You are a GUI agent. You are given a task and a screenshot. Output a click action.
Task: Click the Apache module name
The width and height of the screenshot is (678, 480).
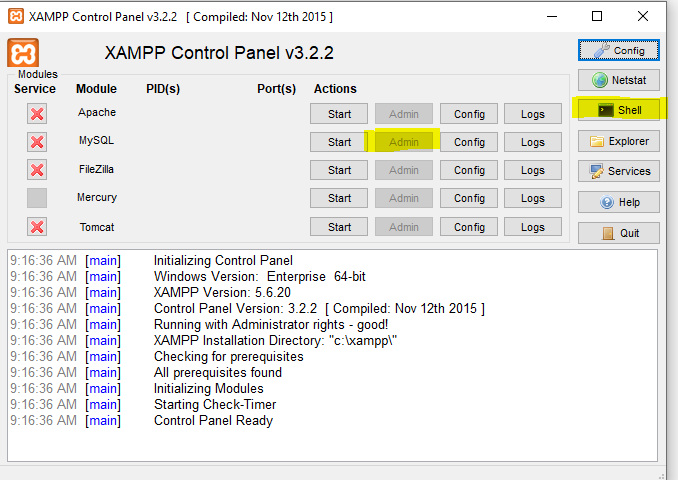point(97,112)
